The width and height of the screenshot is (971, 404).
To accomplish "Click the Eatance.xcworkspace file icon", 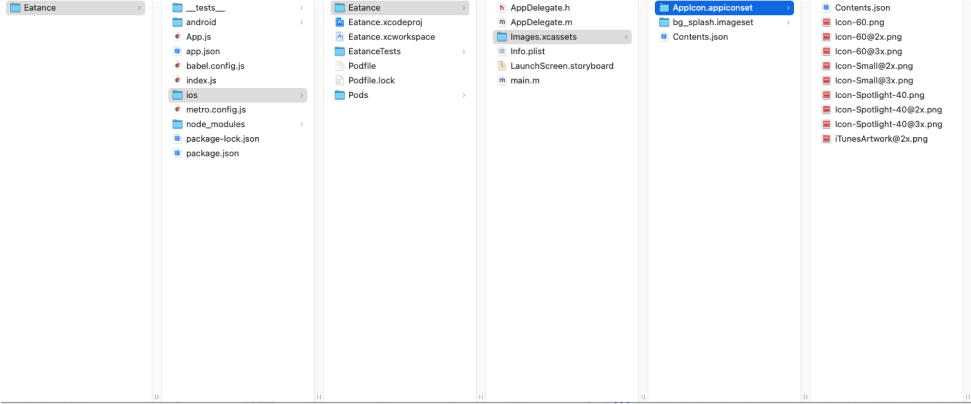I will [x=340, y=36].
